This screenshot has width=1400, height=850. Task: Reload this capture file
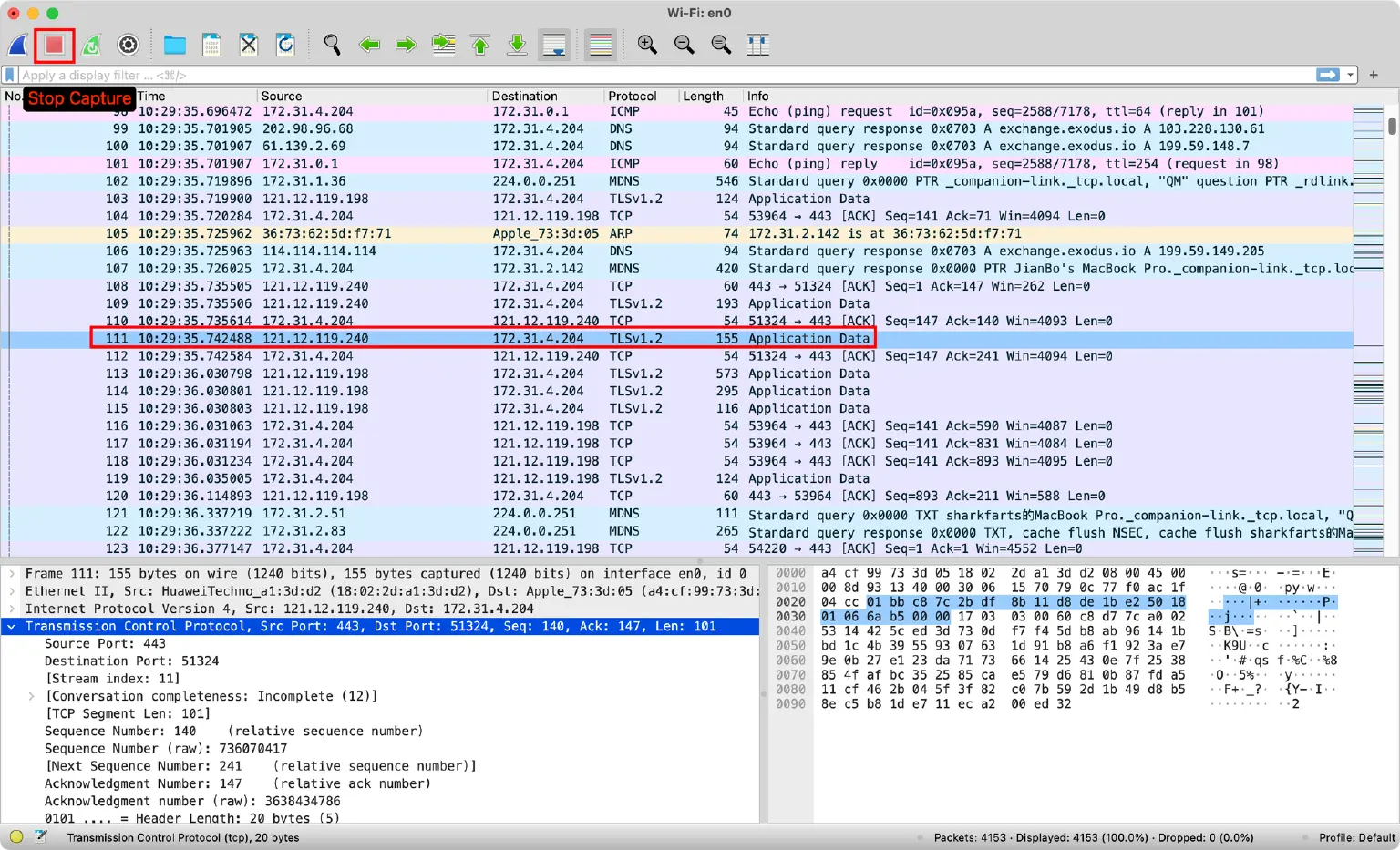285,44
